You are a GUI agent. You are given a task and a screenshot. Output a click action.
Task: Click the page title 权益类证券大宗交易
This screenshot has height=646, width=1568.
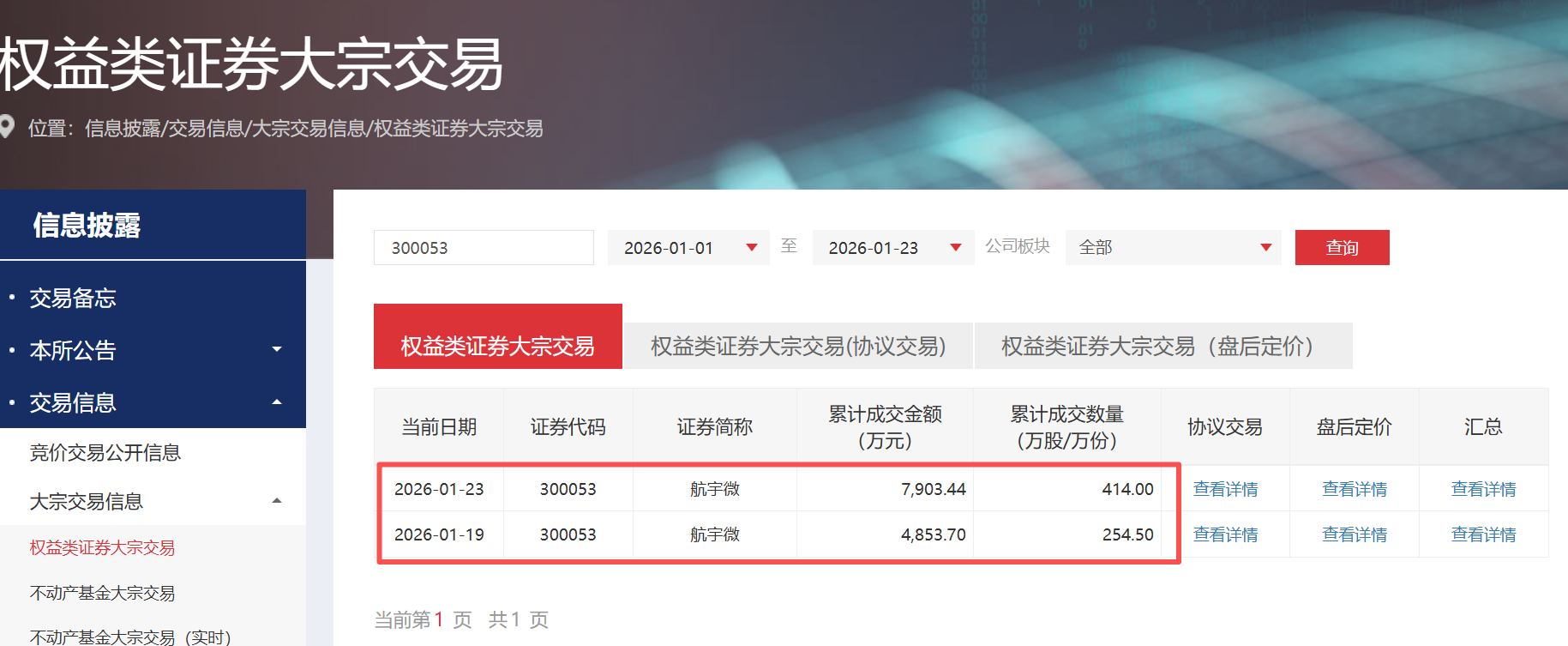[251, 64]
